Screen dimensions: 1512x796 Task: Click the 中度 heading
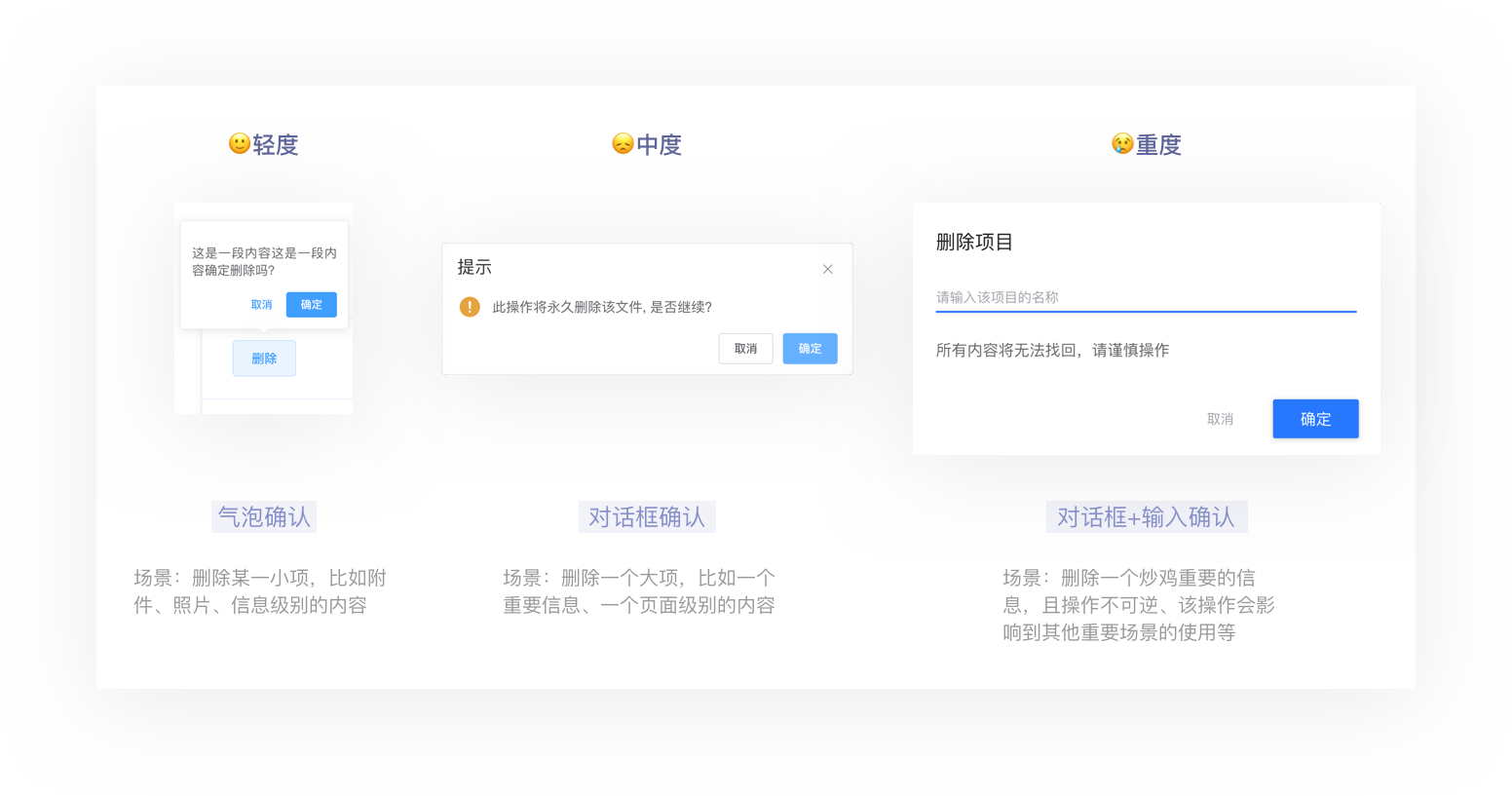pos(659,144)
